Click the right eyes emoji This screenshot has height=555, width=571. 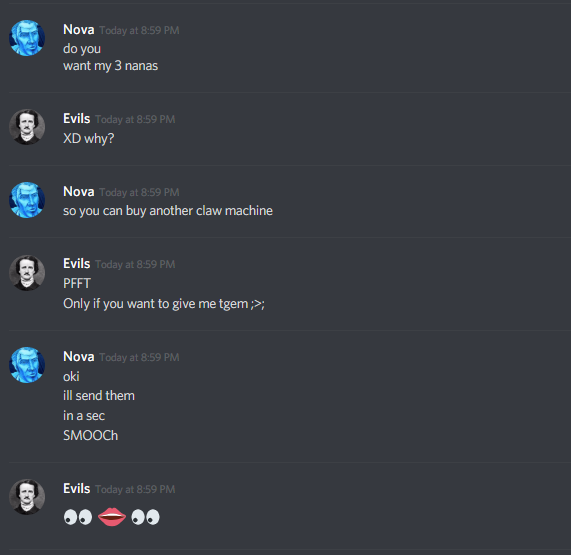tap(146, 517)
